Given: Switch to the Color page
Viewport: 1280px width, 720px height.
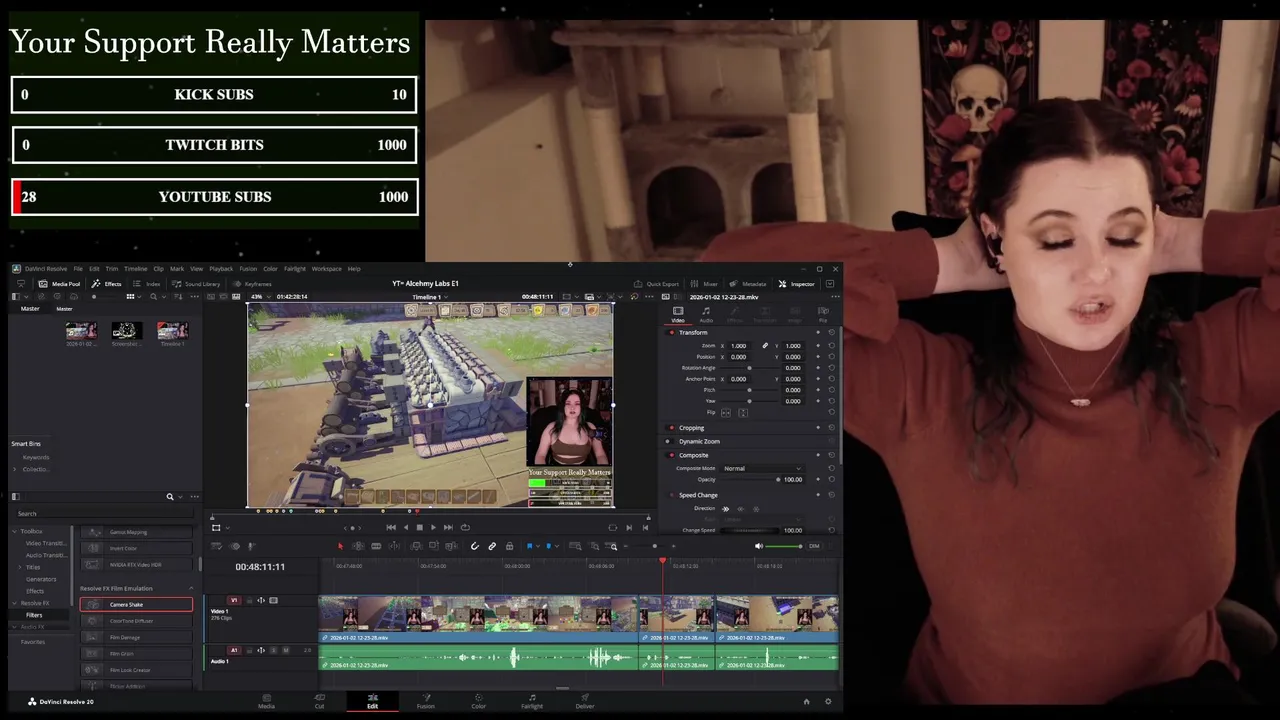Looking at the screenshot, I should click(479, 701).
